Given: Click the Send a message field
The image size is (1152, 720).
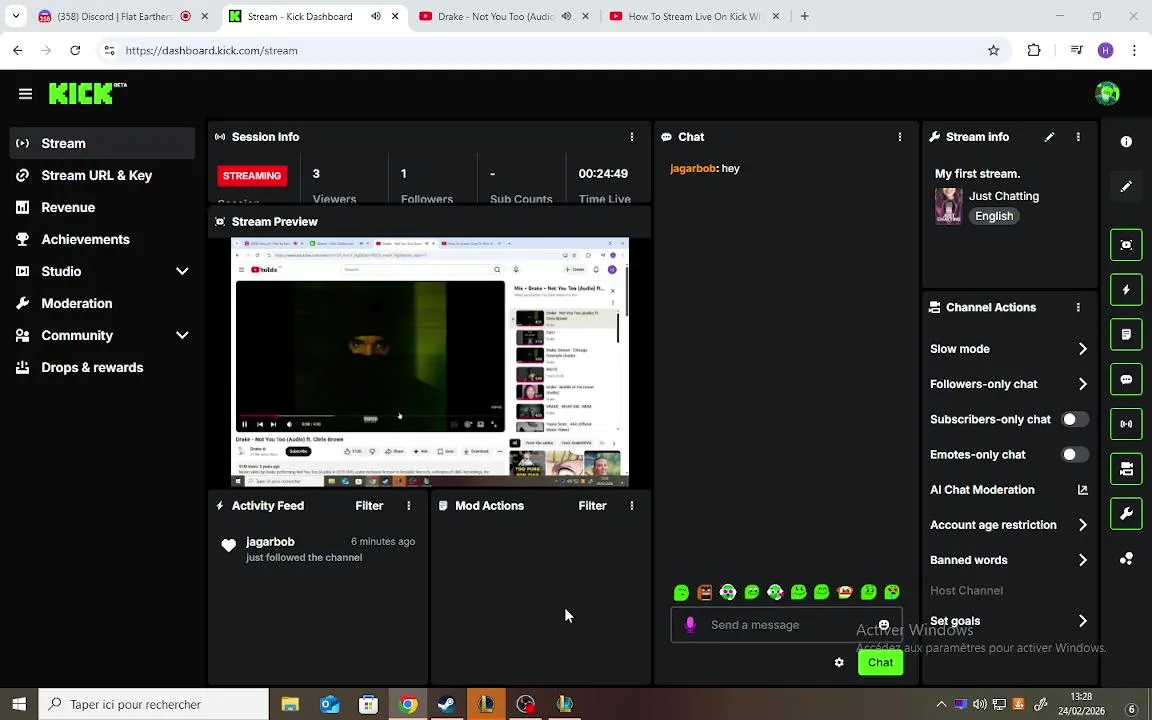Looking at the screenshot, I should pos(786,625).
